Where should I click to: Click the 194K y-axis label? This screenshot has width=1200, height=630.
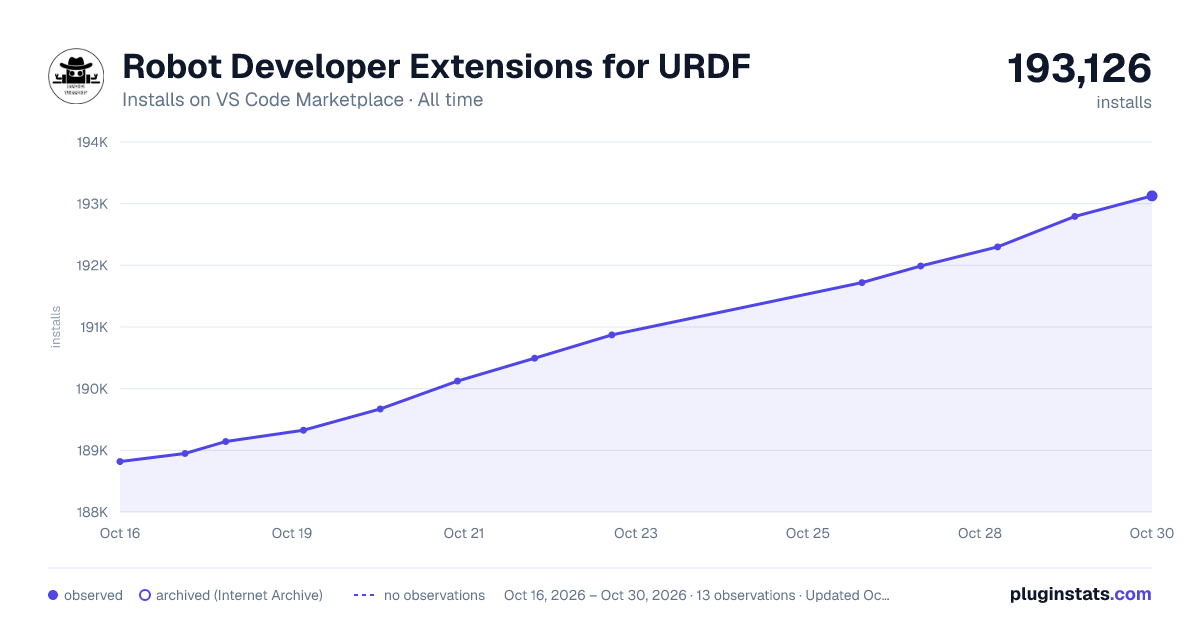(92, 142)
